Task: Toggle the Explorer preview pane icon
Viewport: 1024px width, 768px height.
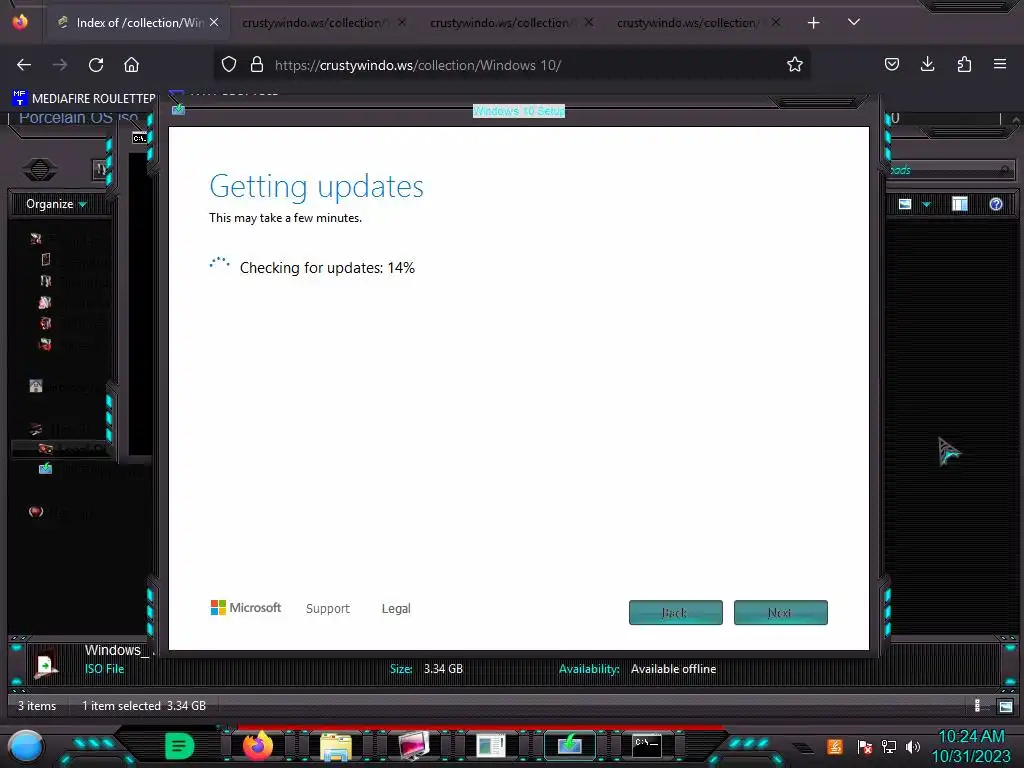Action: [960, 204]
